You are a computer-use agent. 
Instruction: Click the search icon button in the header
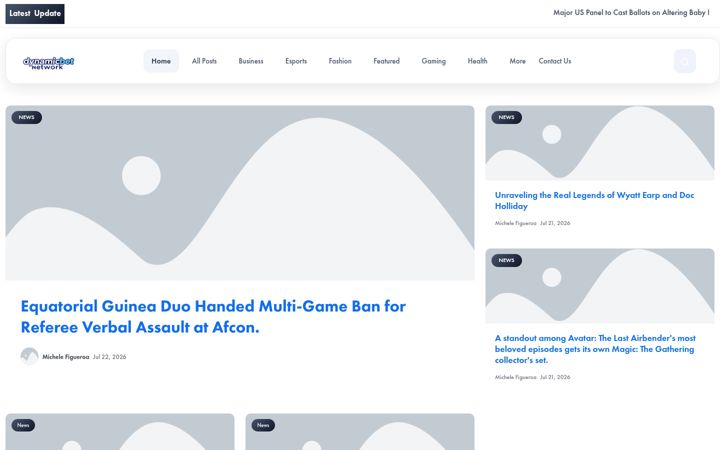tap(685, 61)
